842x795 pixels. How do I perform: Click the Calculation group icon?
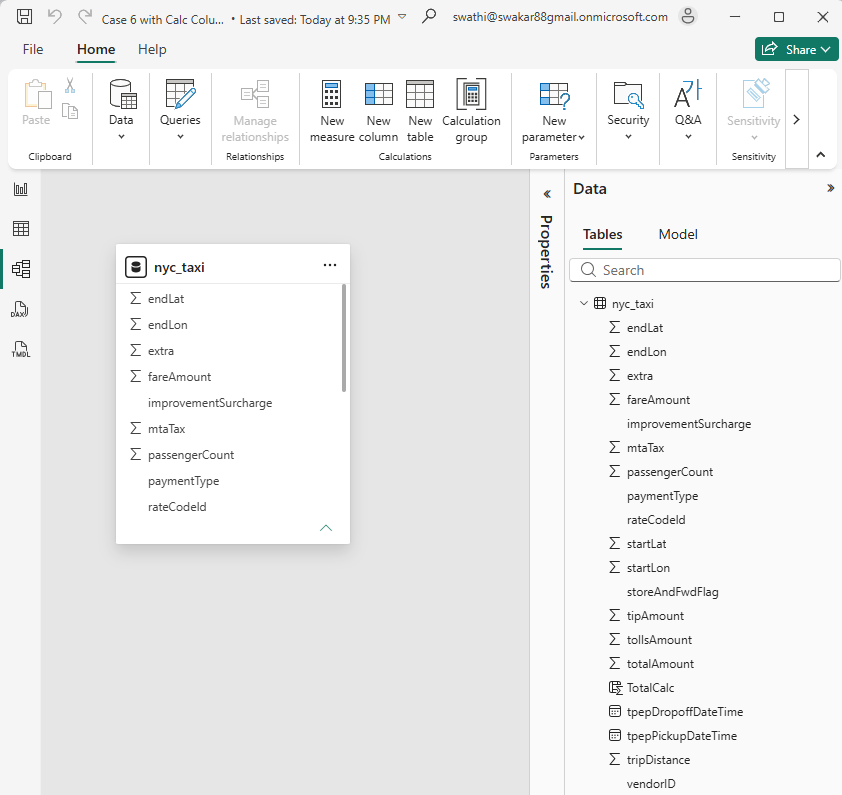[x=471, y=95]
